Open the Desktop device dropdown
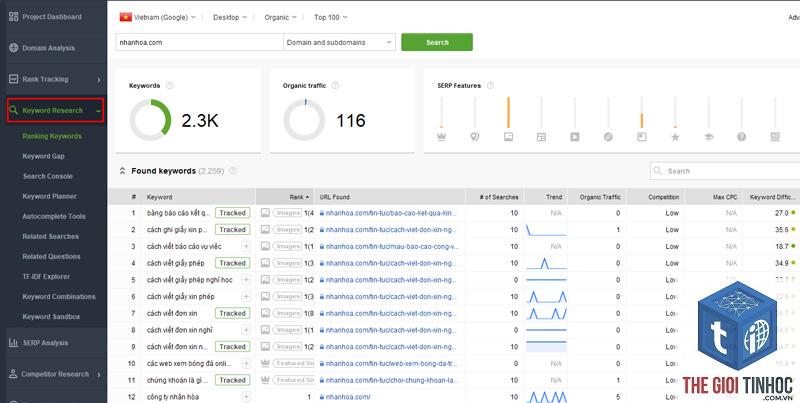 230,17
